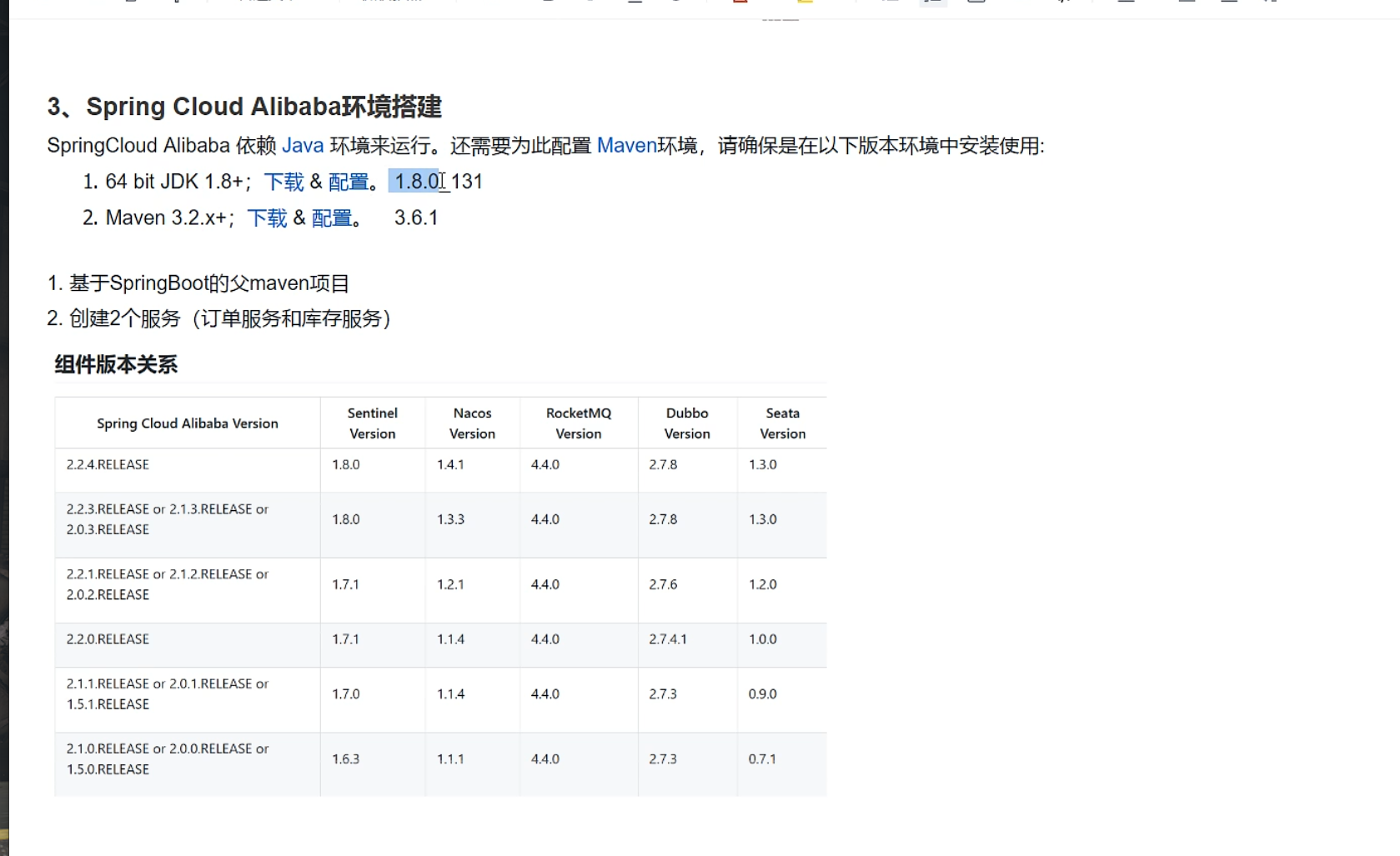Click RocketMQ "4.4.0" in the 2.1.0.RELEASE row
The image size is (1400, 856).
tap(545, 759)
